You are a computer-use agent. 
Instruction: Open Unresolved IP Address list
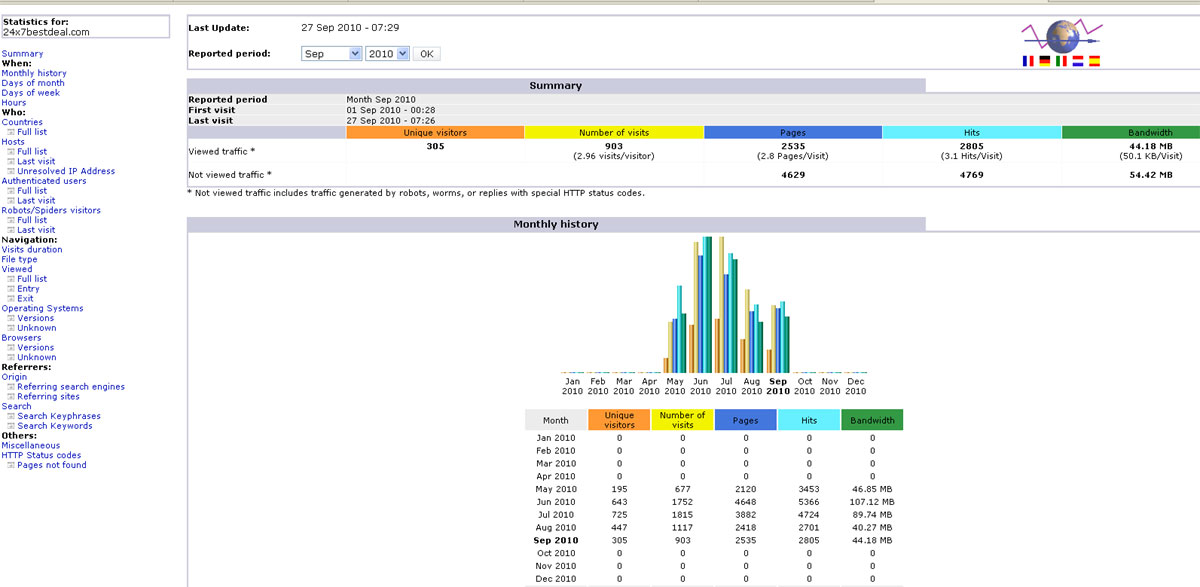point(66,171)
